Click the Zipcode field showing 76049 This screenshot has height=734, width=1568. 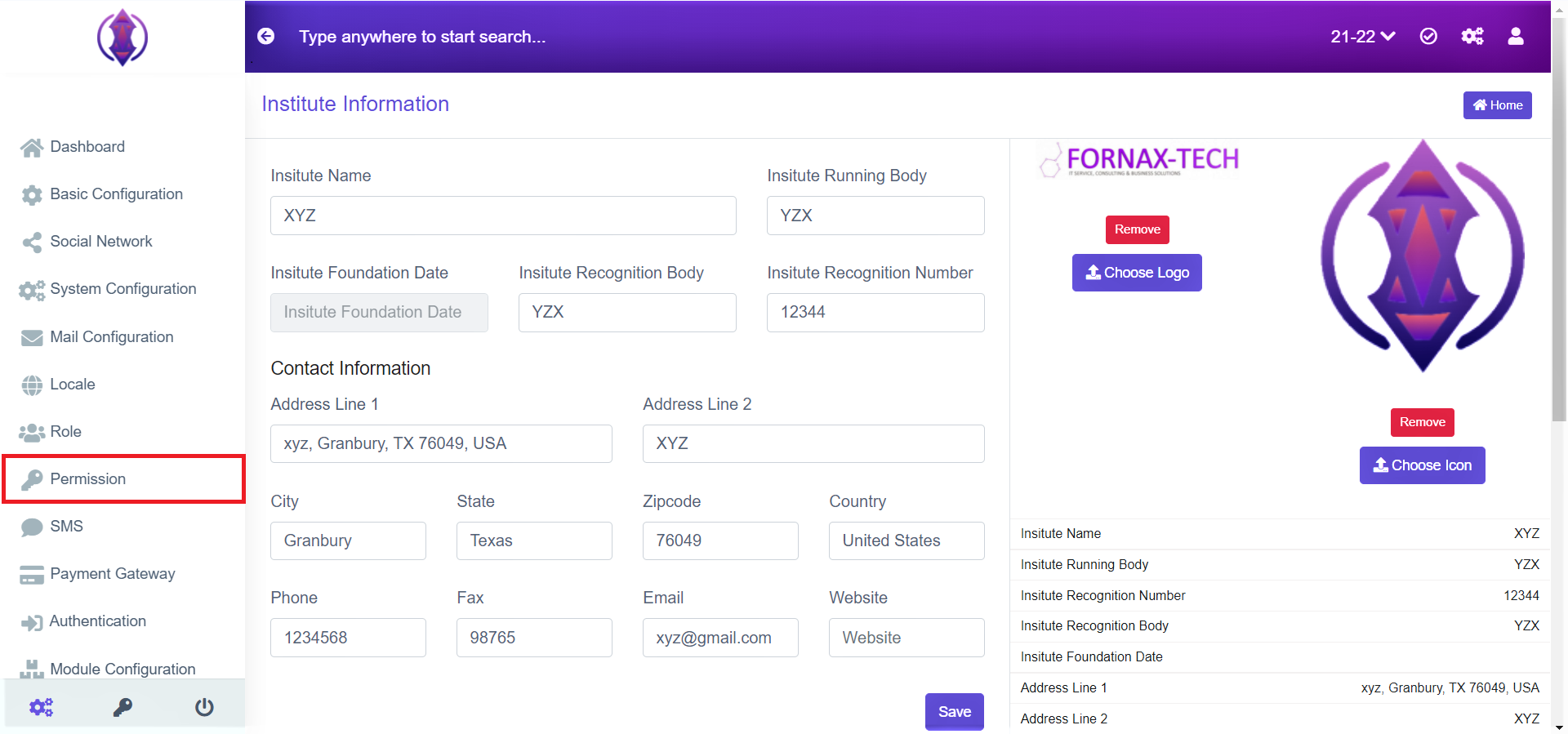point(720,540)
